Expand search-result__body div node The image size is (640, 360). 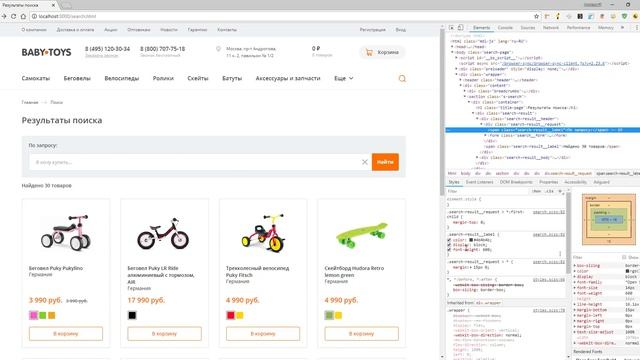point(477,157)
